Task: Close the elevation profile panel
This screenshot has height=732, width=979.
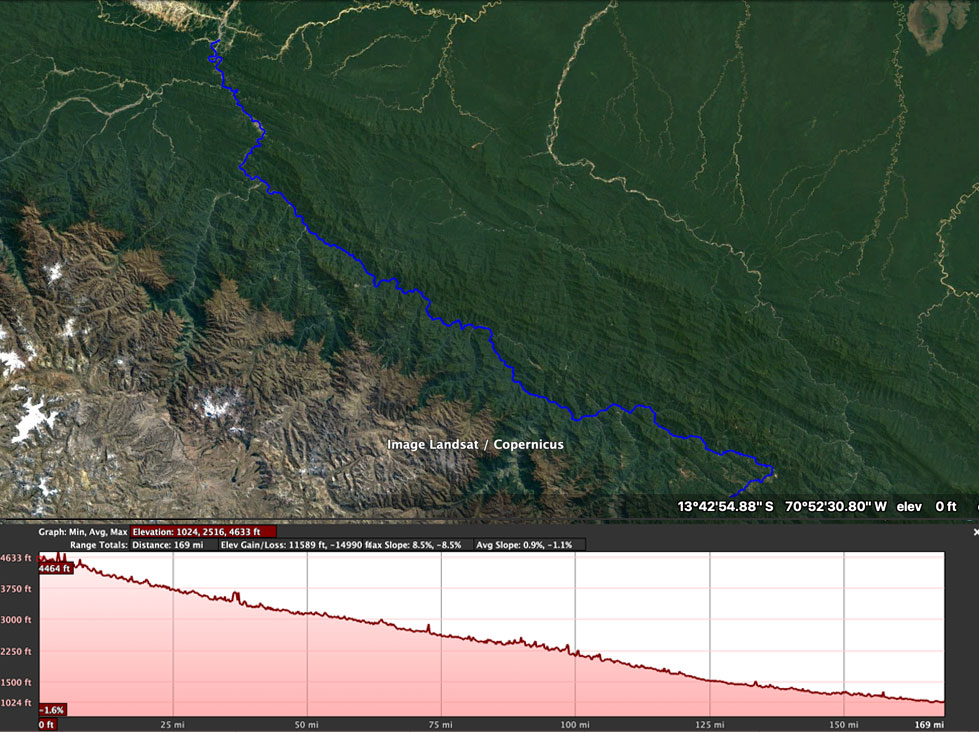Action: click(975, 533)
